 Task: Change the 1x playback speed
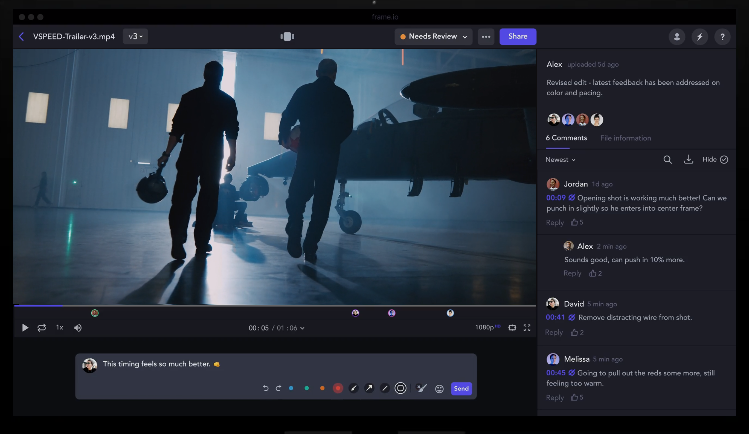pos(60,328)
